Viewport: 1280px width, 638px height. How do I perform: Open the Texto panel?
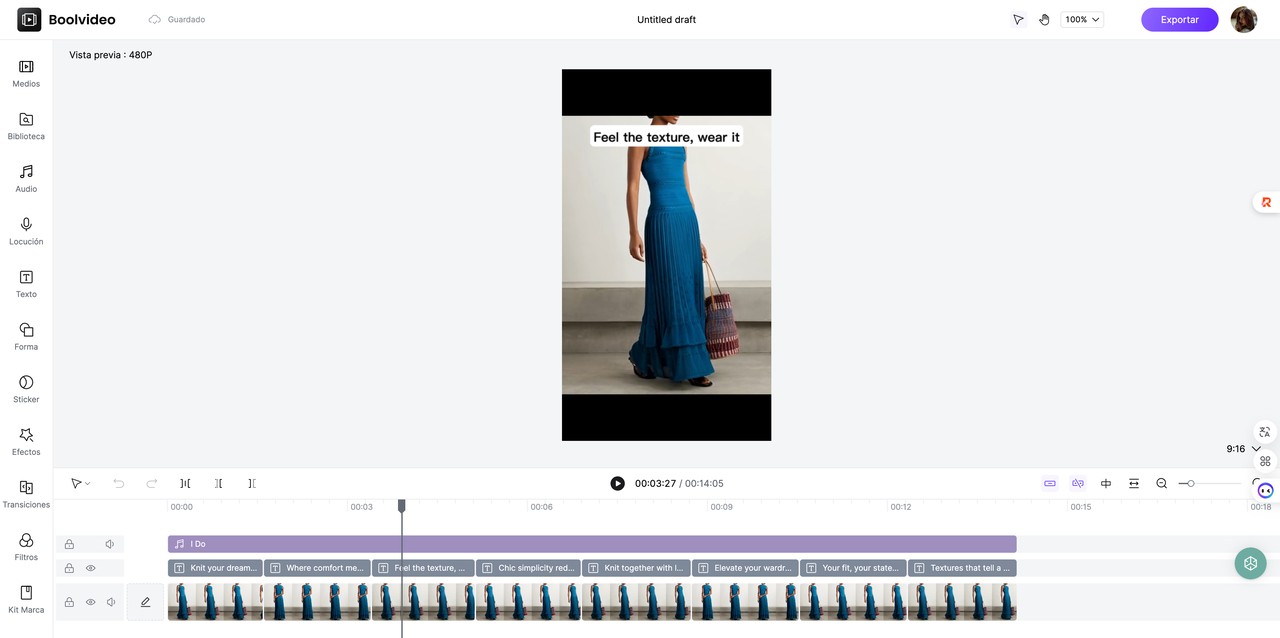(x=26, y=284)
